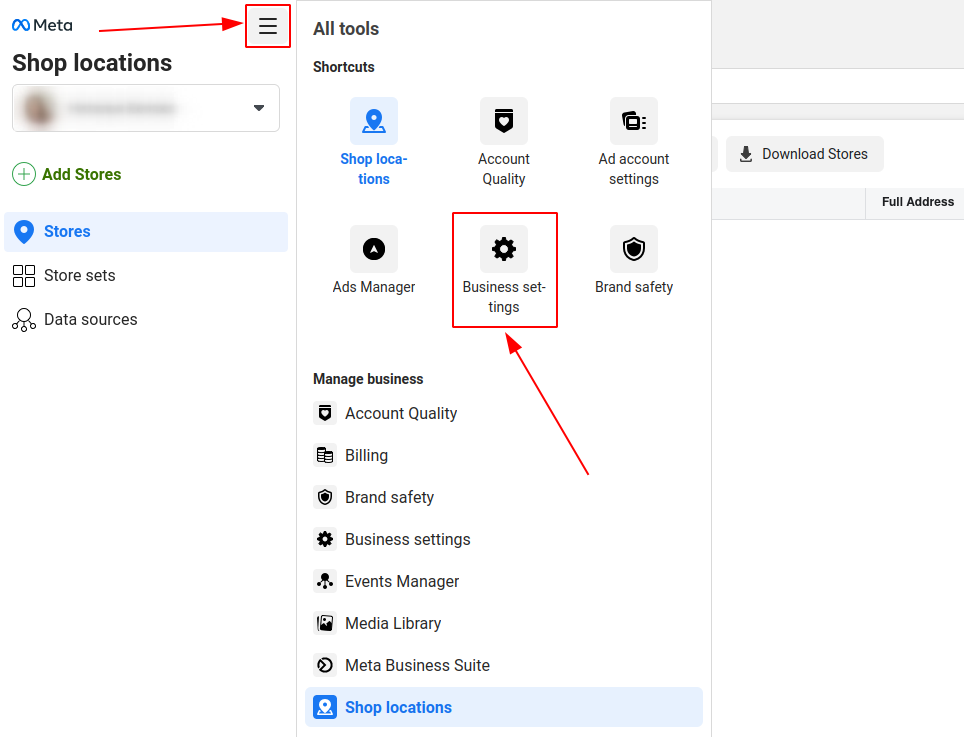
Task: Click Download Stores button
Action: [805, 154]
